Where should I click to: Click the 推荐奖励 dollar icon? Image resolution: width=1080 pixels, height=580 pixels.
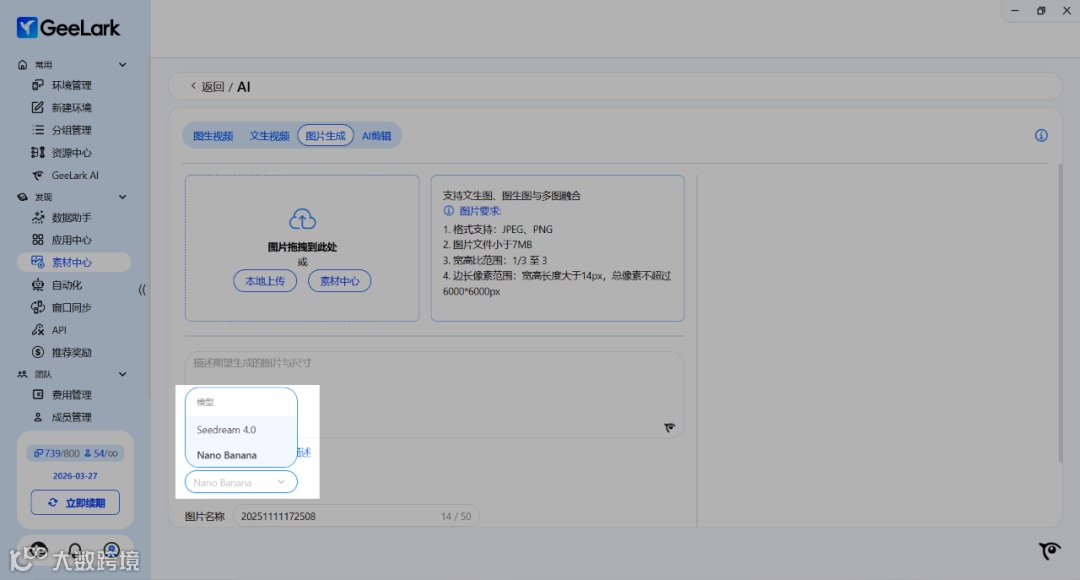[38, 352]
